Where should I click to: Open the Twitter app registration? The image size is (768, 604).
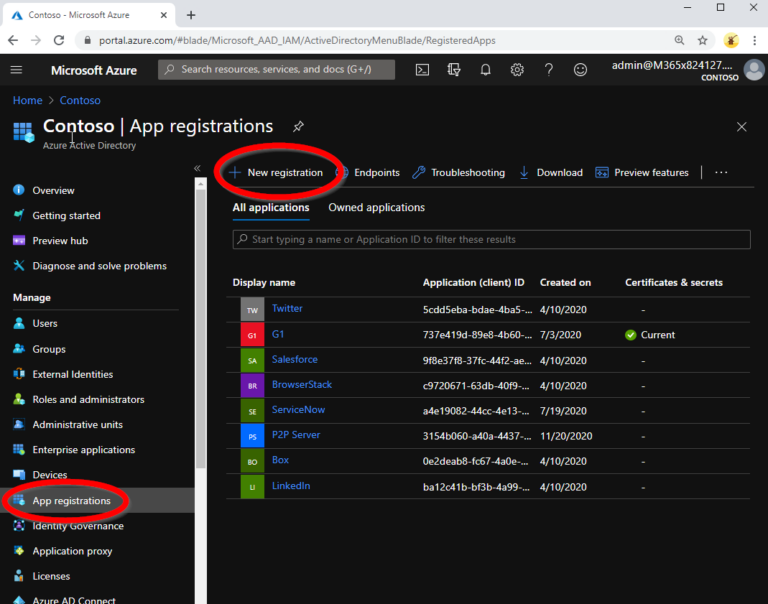(287, 309)
